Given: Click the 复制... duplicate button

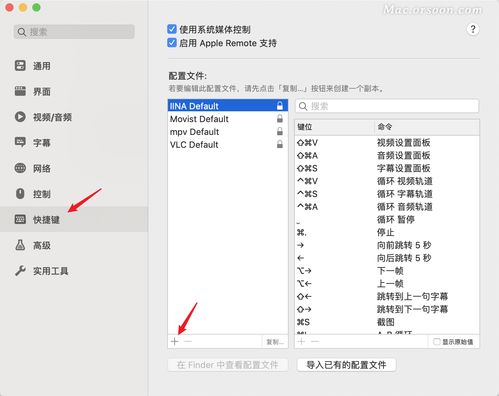Looking at the screenshot, I should click(x=275, y=342).
